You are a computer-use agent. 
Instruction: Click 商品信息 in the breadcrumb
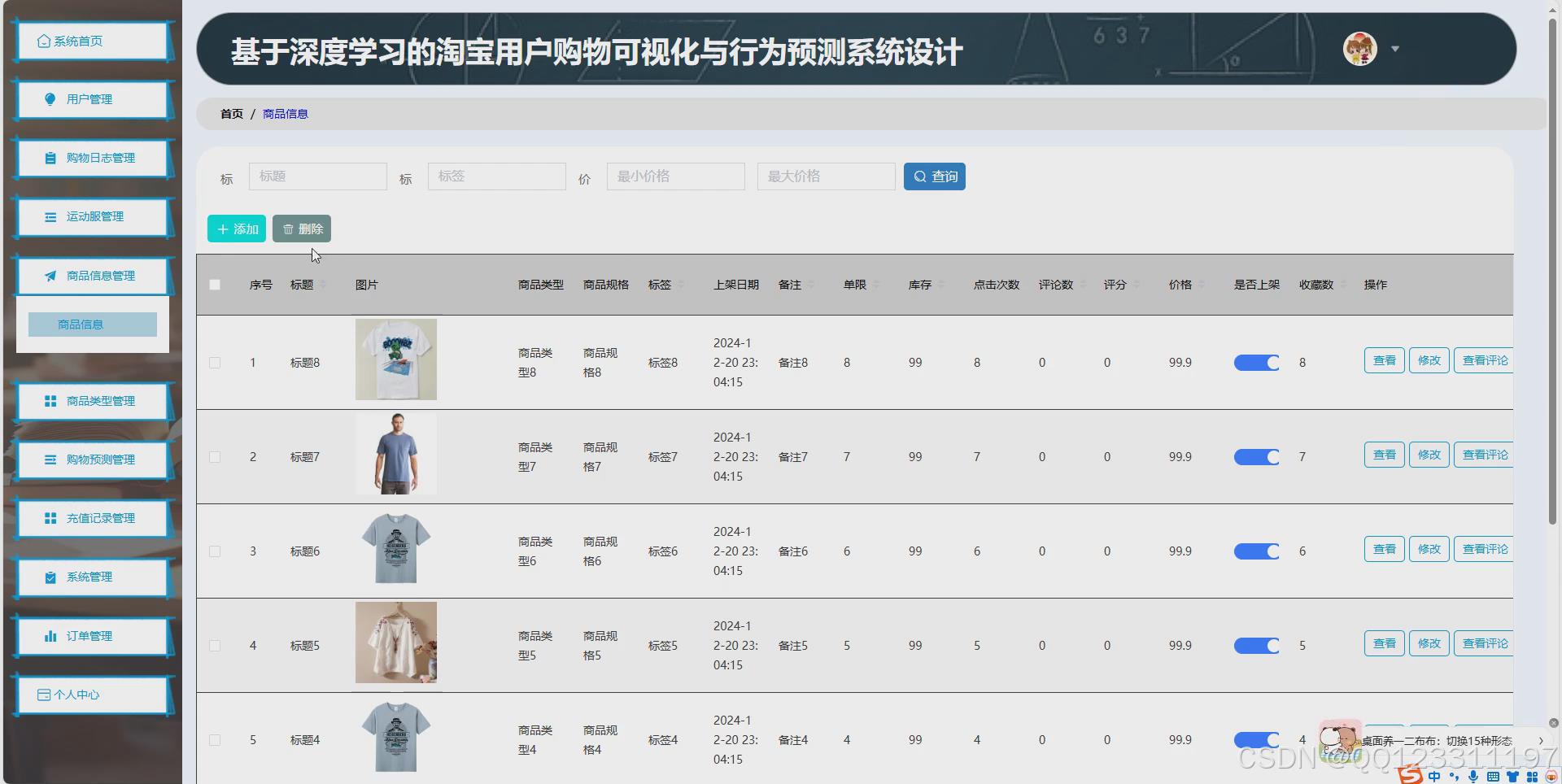(x=286, y=114)
